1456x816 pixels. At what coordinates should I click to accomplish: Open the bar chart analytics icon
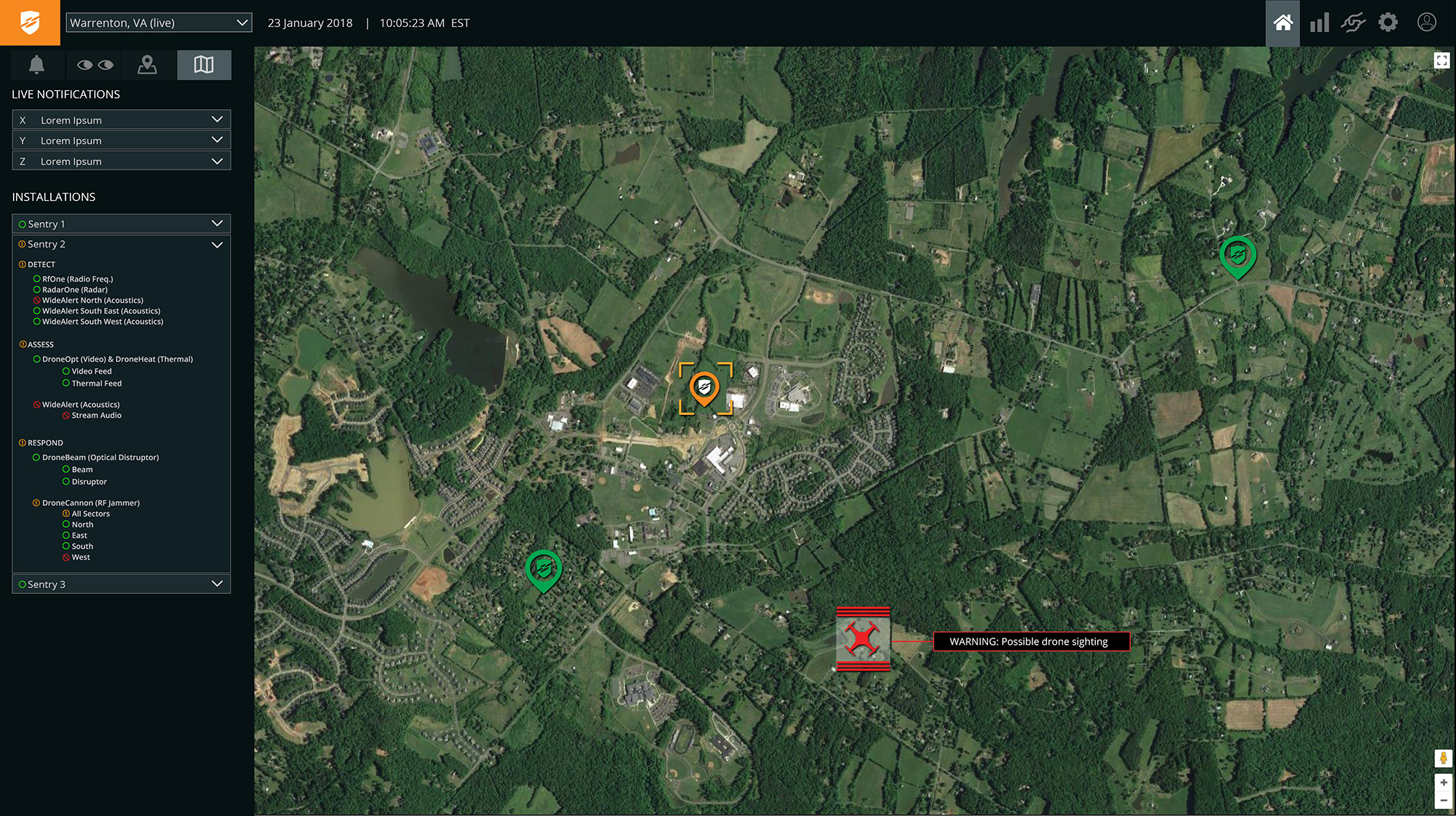pos(1318,23)
